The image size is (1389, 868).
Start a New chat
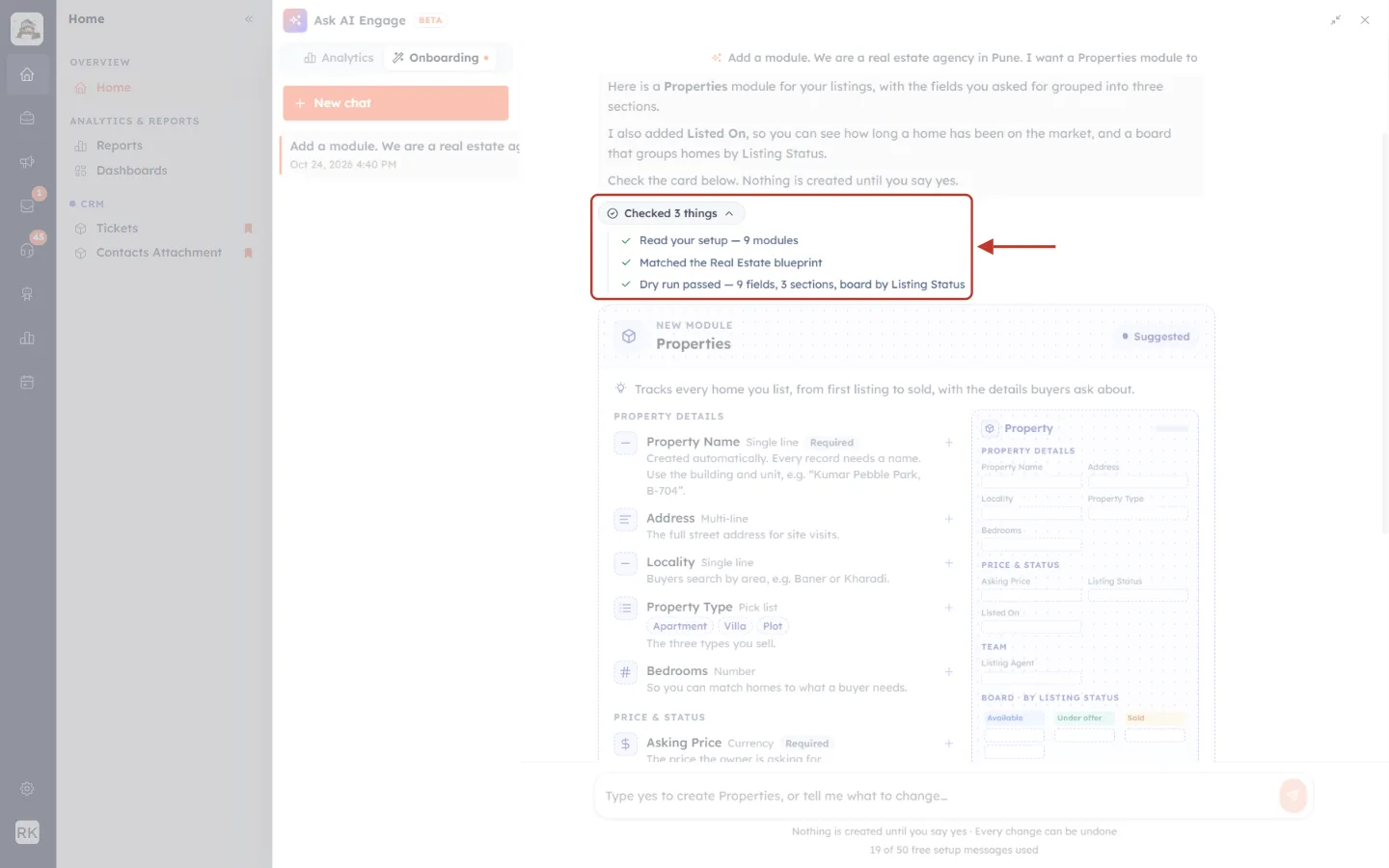395,103
